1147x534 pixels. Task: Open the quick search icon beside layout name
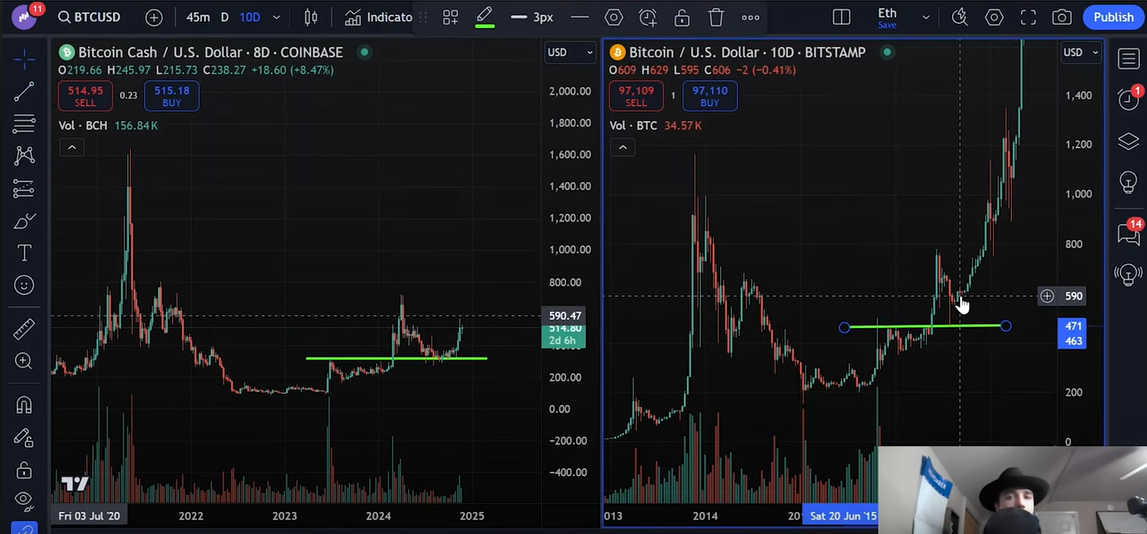pyautogui.click(x=959, y=18)
